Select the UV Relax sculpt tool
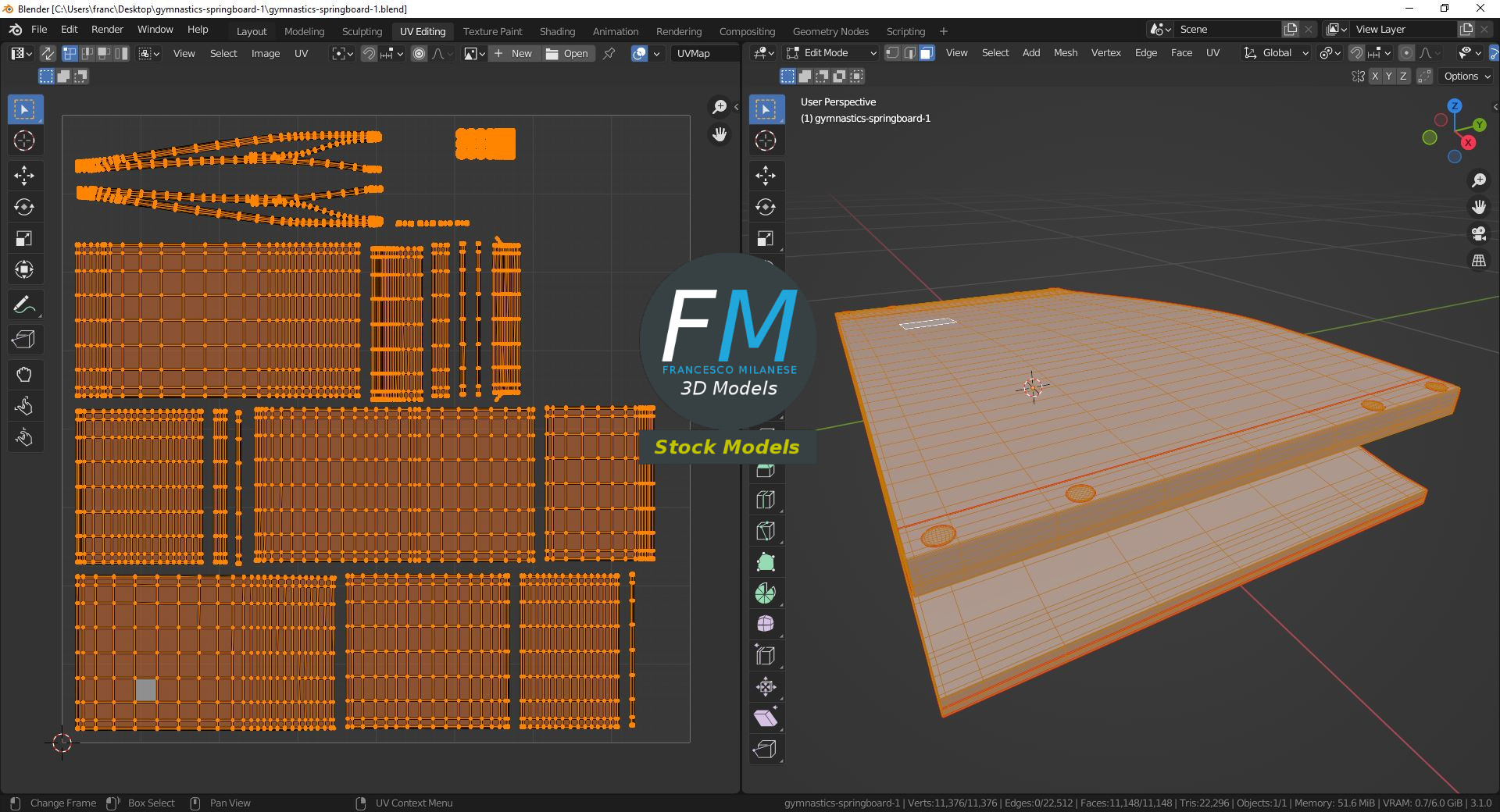This screenshot has width=1500, height=812. click(25, 406)
